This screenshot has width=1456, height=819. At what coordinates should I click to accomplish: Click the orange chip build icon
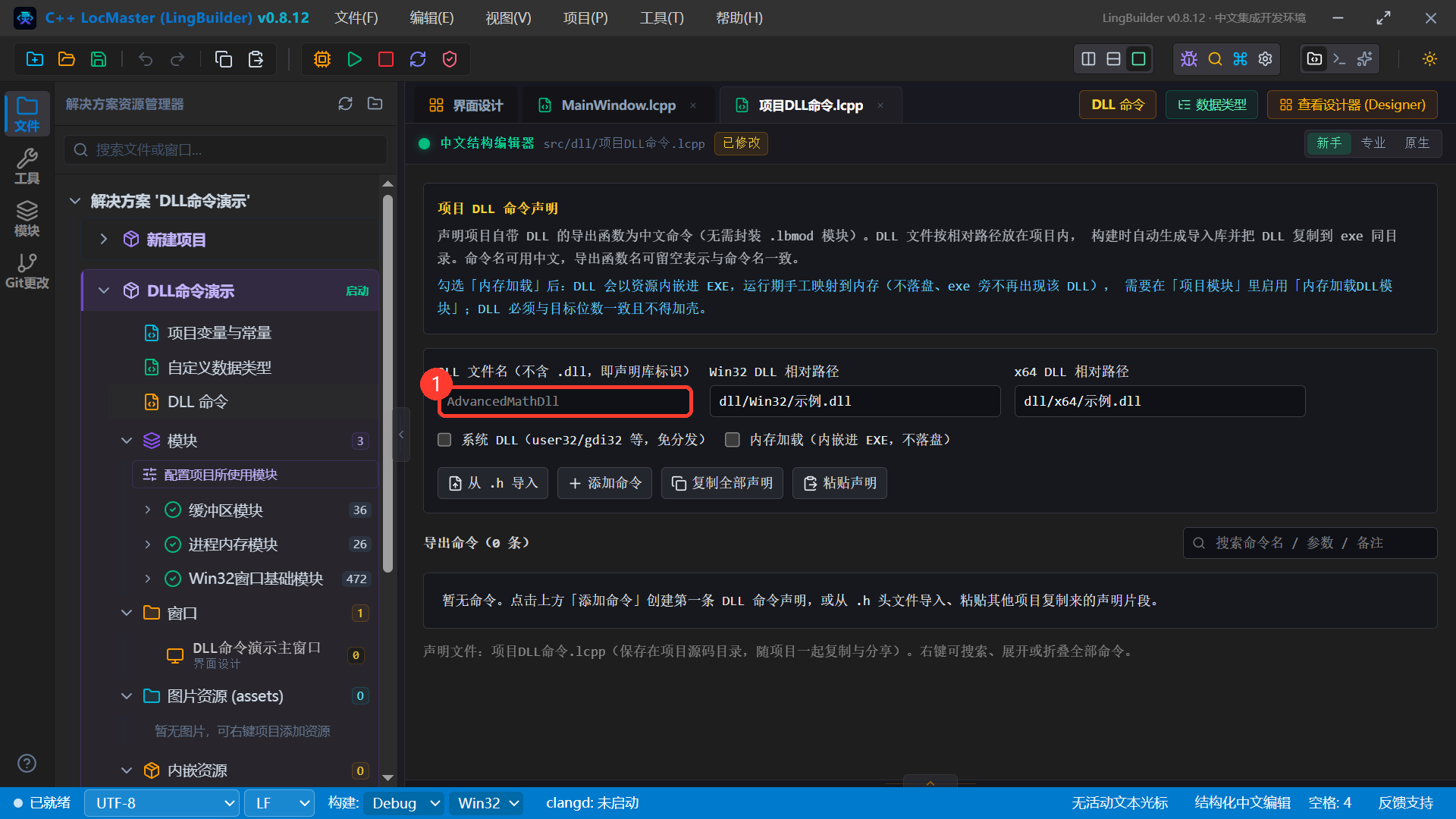(322, 59)
